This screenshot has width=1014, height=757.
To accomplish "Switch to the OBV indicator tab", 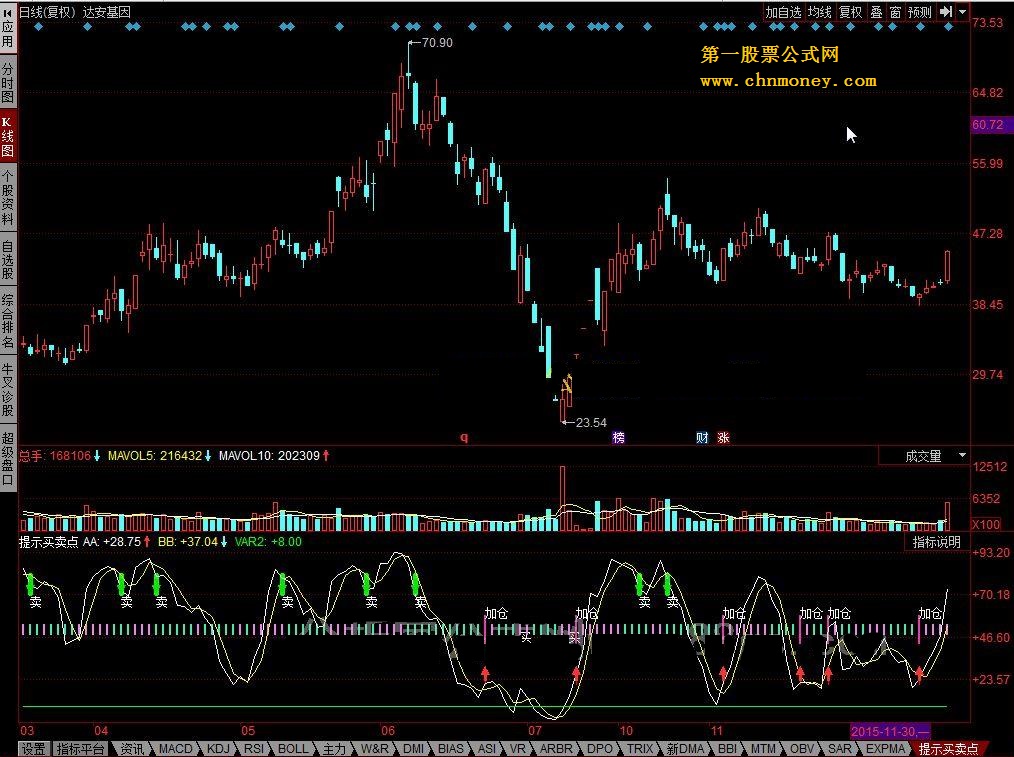I will [x=802, y=749].
